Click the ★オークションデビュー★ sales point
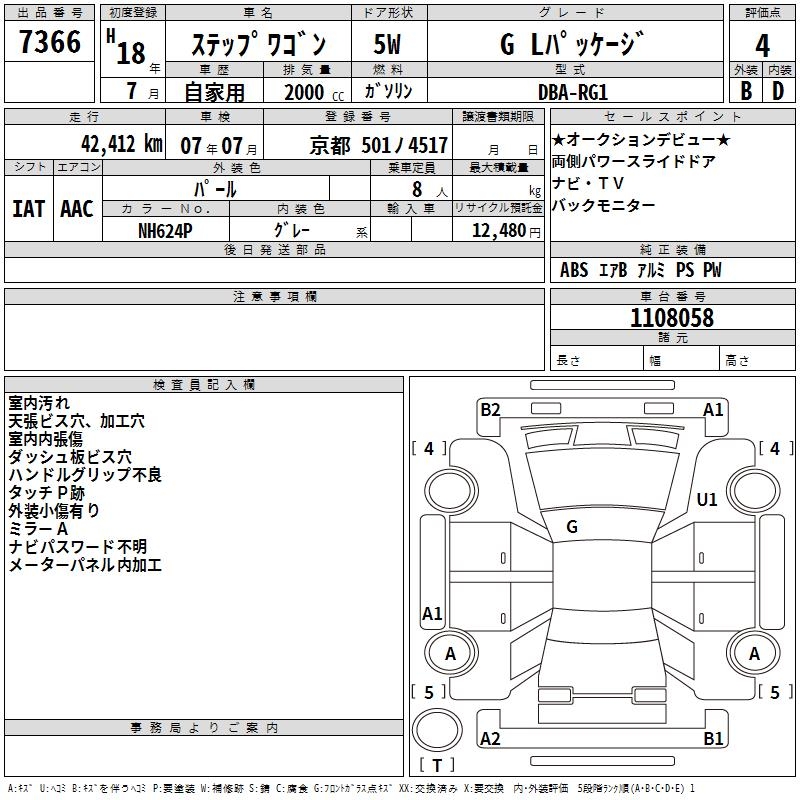 [641, 139]
